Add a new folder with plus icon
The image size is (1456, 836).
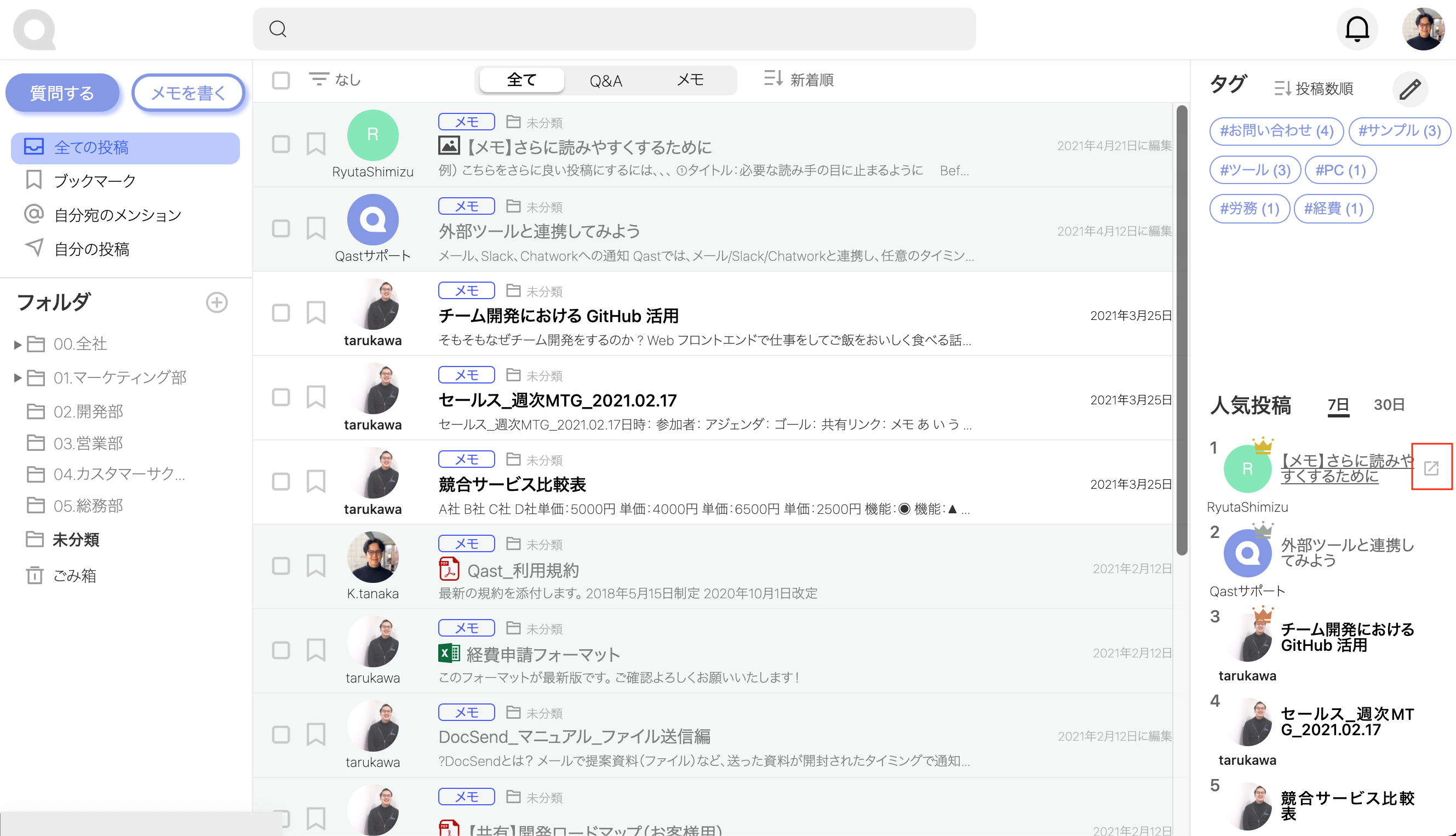pos(216,302)
